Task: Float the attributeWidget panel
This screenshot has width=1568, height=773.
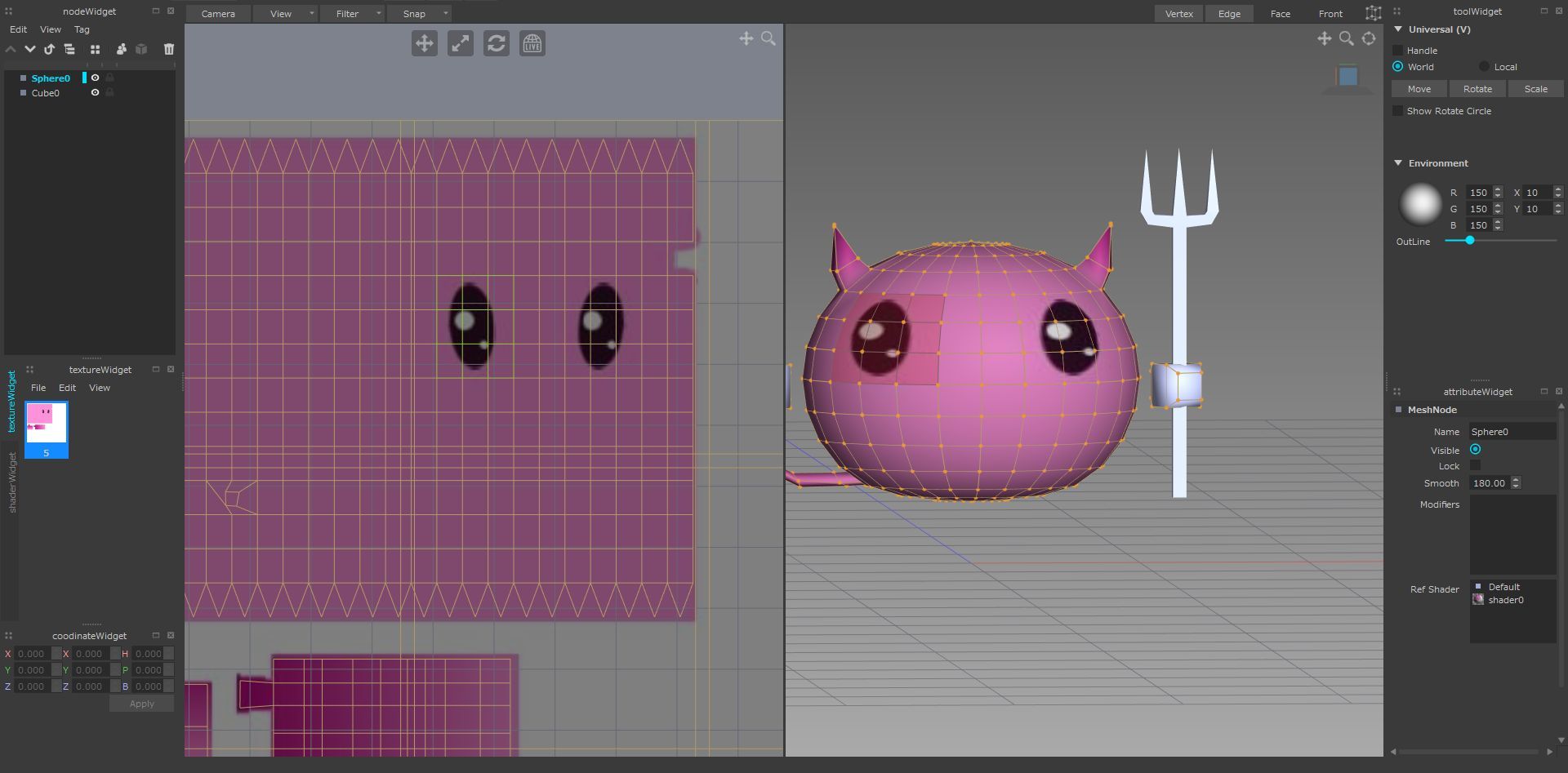Action: (x=1543, y=391)
